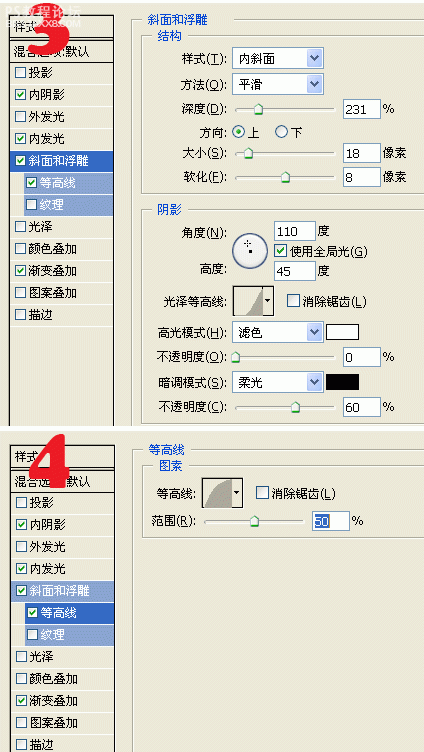Toggle the 使用全局光(G) checkbox
The height and width of the screenshot is (752, 424).
click(x=281, y=250)
